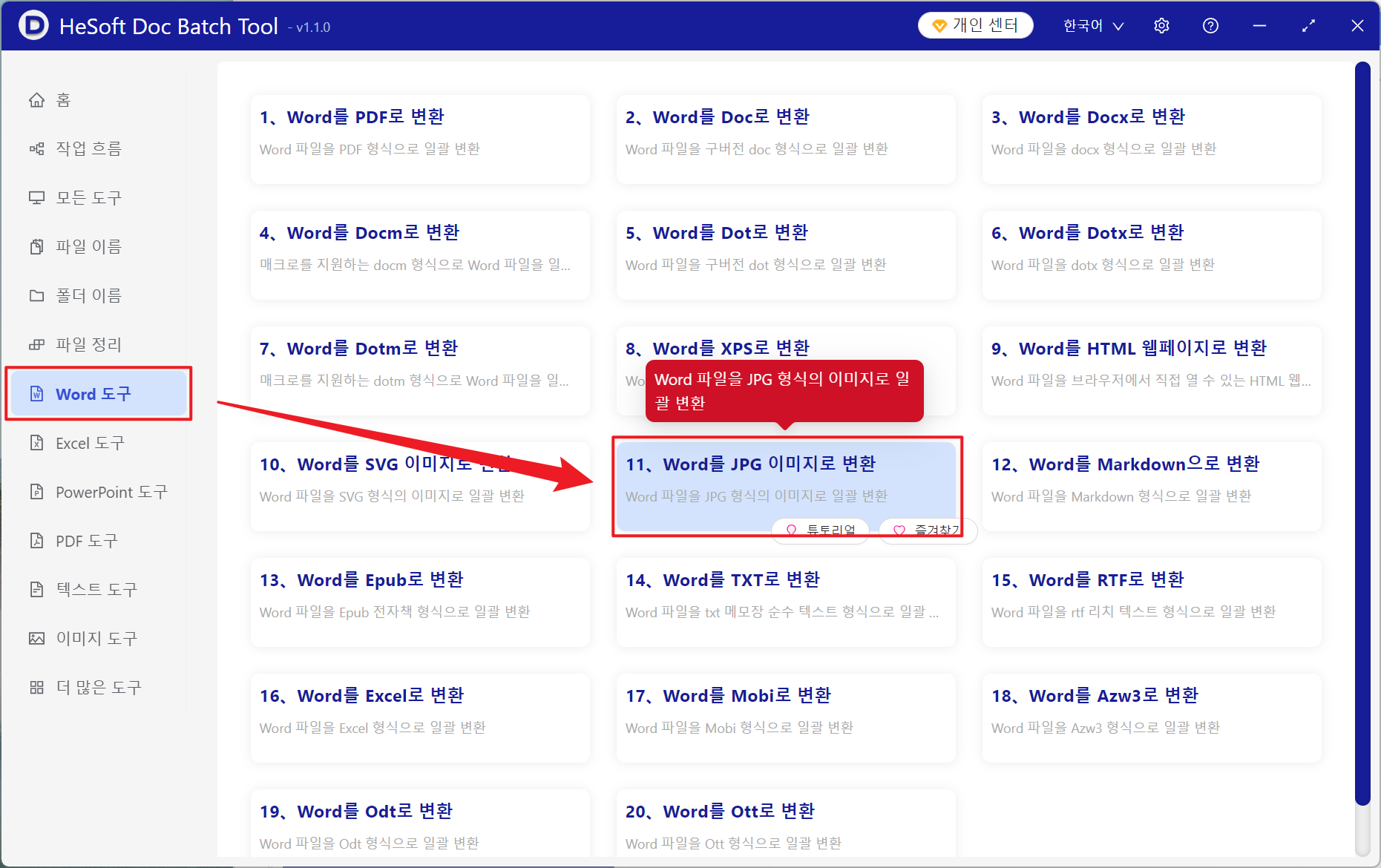The image size is (1381, 868).
Task: Open settings via gear icon
Action: pyautogui.click(x=1161, y=26)
